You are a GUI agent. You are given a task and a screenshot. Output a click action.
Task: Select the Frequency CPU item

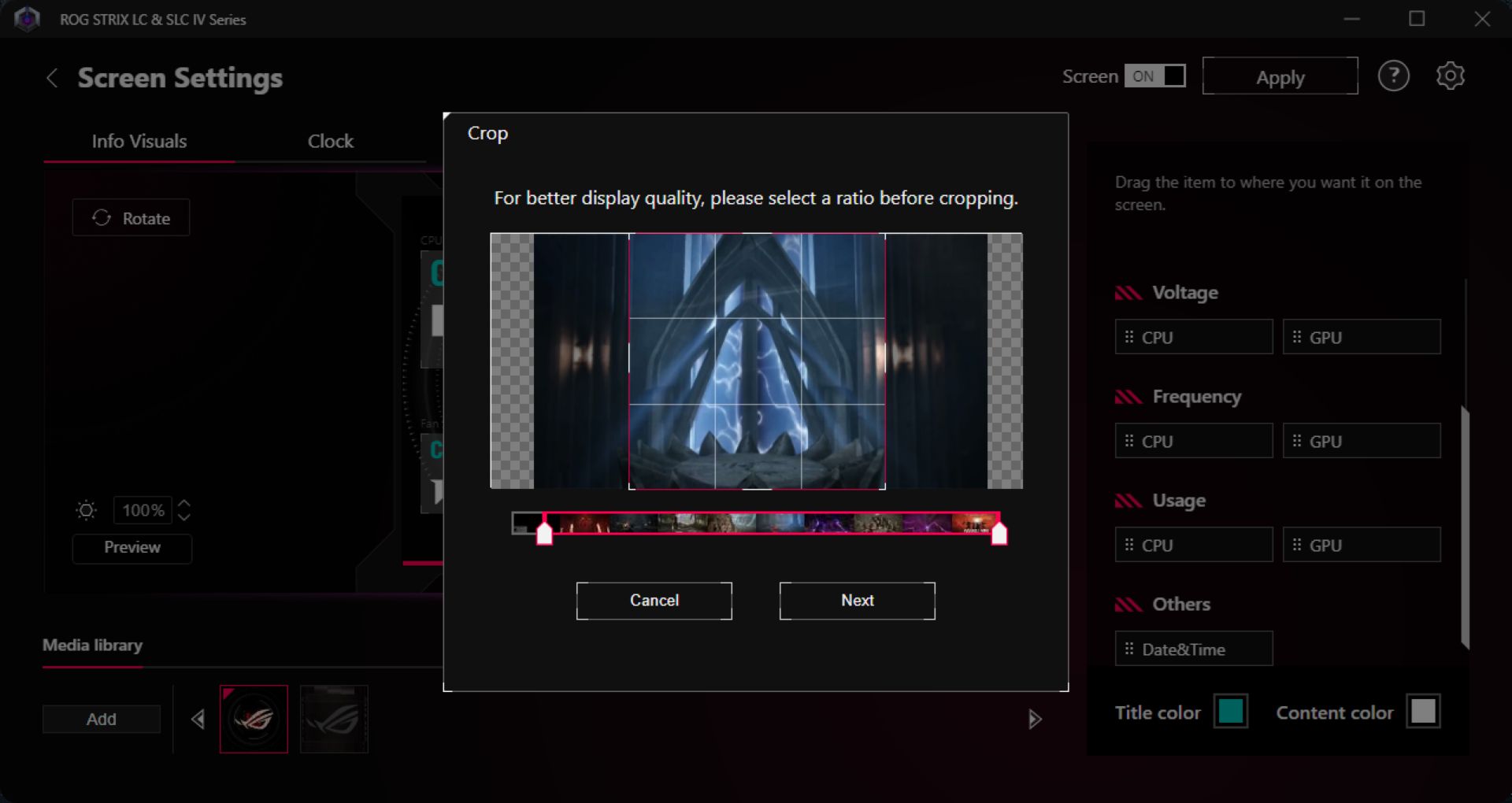pyautogui.click(x=1194, y=441)
